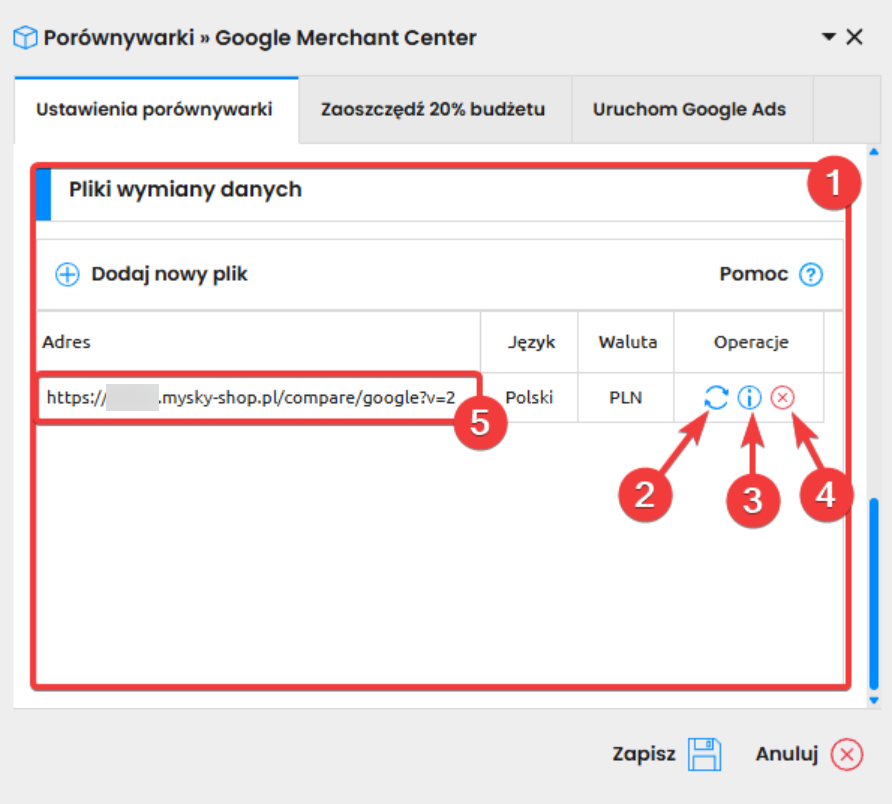Viewport: 892px width, 804px height.
Task: Click the Pomoc link
Action: pyautogui.click(x=771, y=274)
